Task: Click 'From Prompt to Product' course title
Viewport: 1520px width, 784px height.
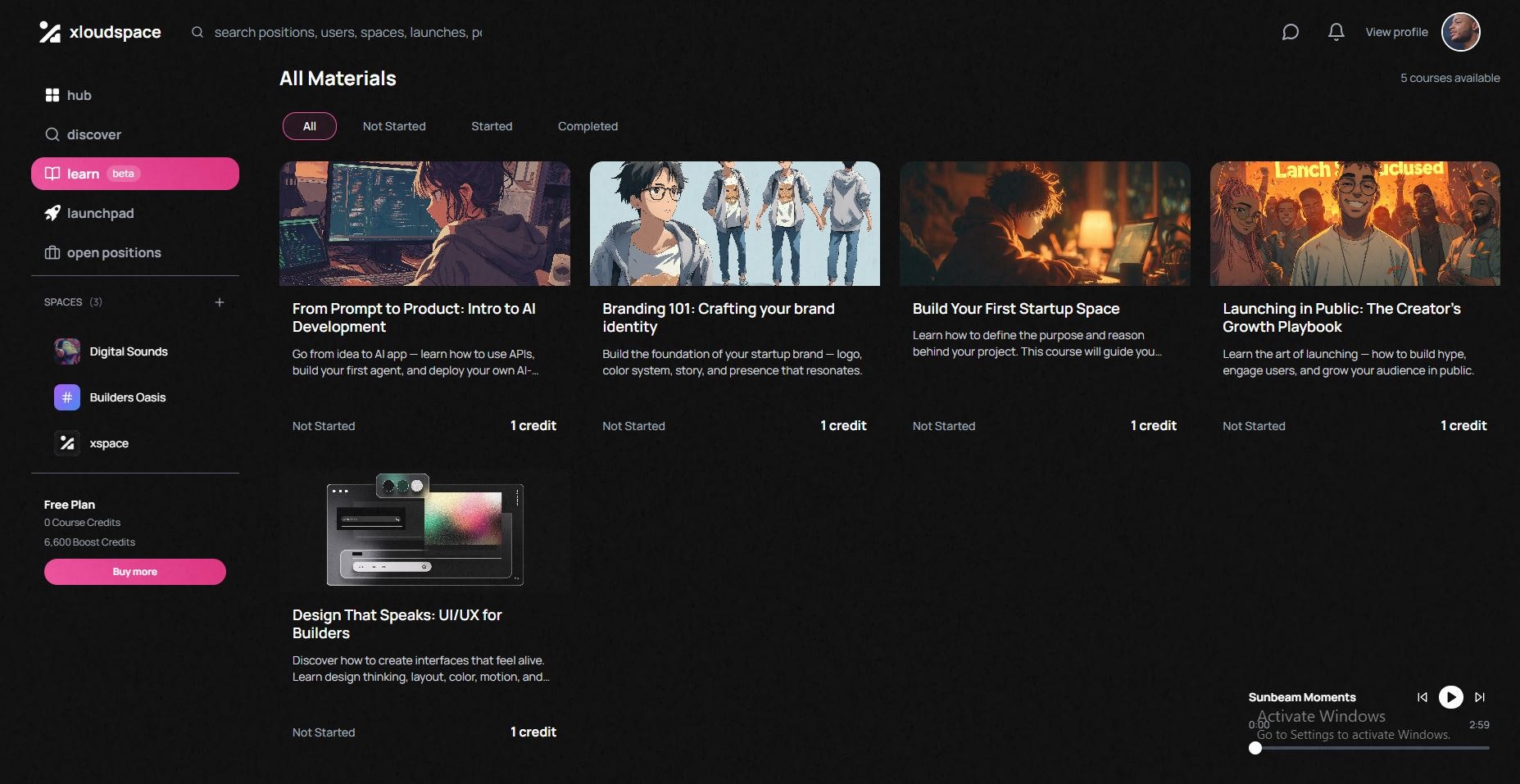Action: 414,318
